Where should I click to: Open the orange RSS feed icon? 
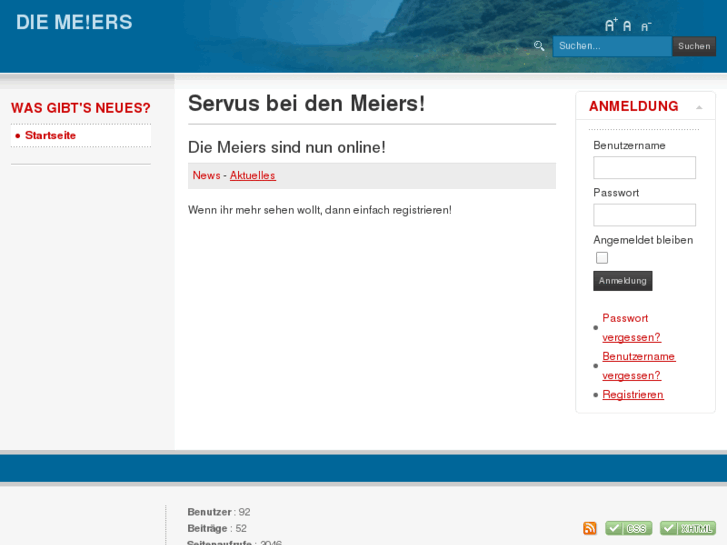coord(590,528)
